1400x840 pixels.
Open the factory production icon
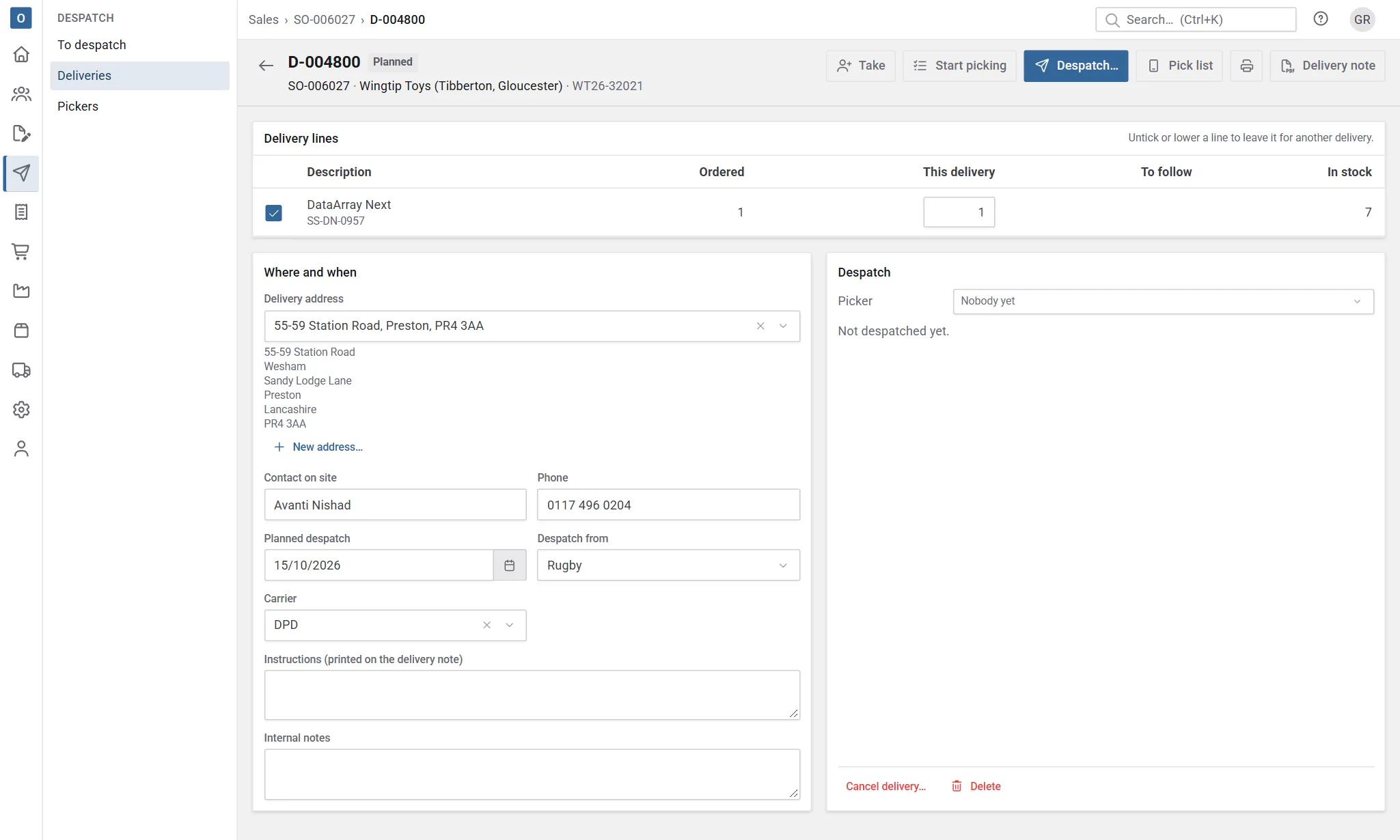pyautogui.click(x=21, y=292)
